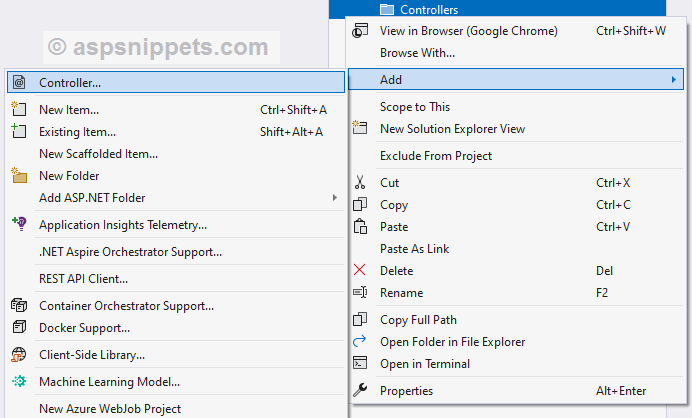The width and height of the screenshot is (692, 418).
Task: Expand the Add submenu arrow
Action: [x=673, y=79]
